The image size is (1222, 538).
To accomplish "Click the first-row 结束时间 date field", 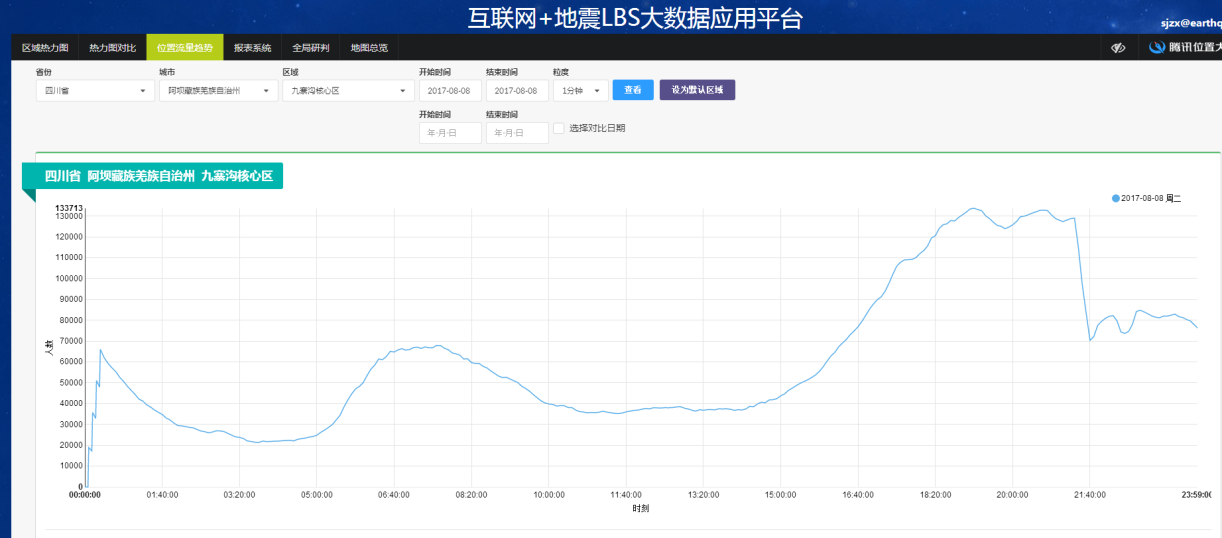I will (x=517, y=91).
